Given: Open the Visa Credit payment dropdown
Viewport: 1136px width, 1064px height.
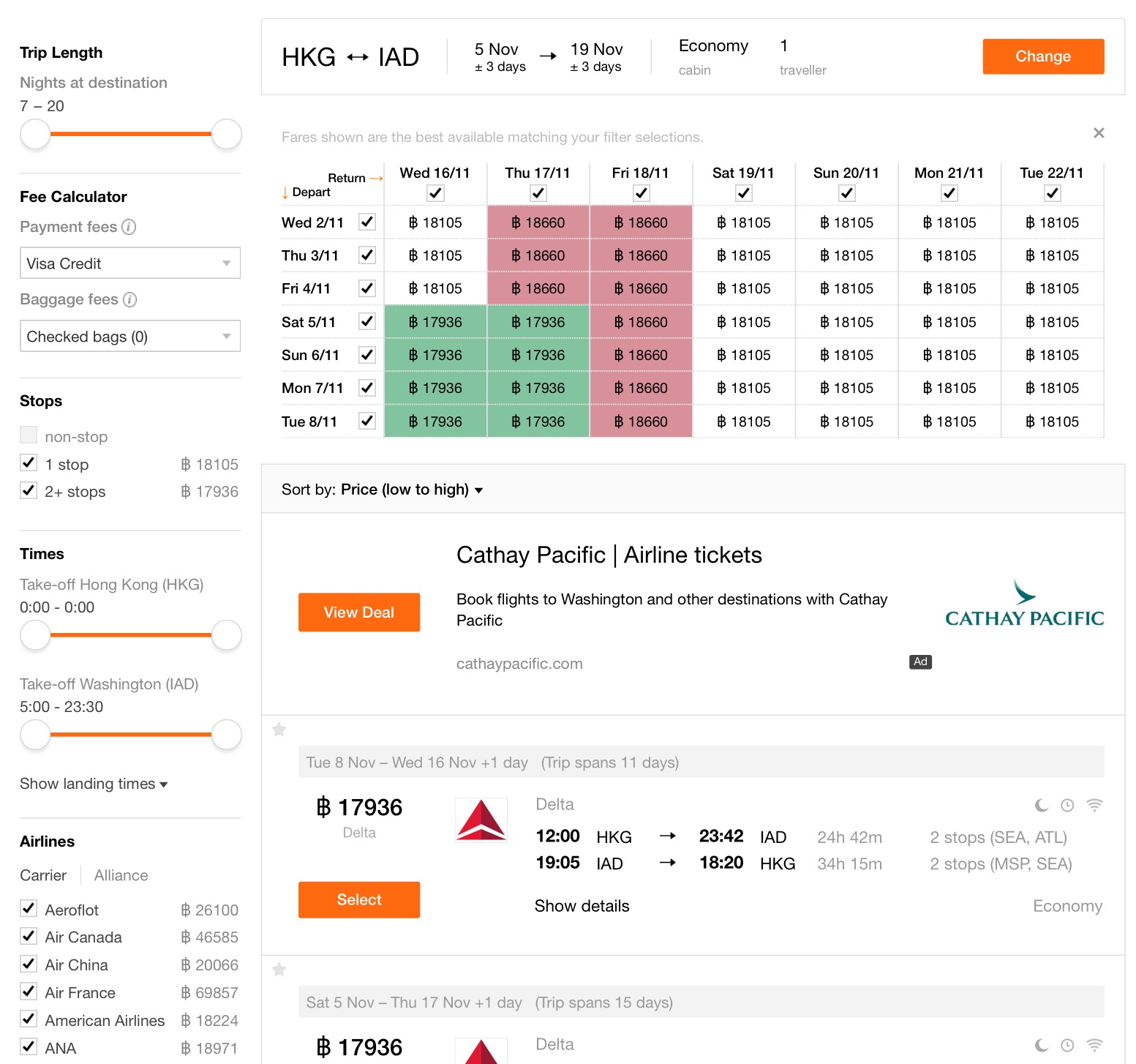Looking at the screenshot, I should [x=130, y=263].
